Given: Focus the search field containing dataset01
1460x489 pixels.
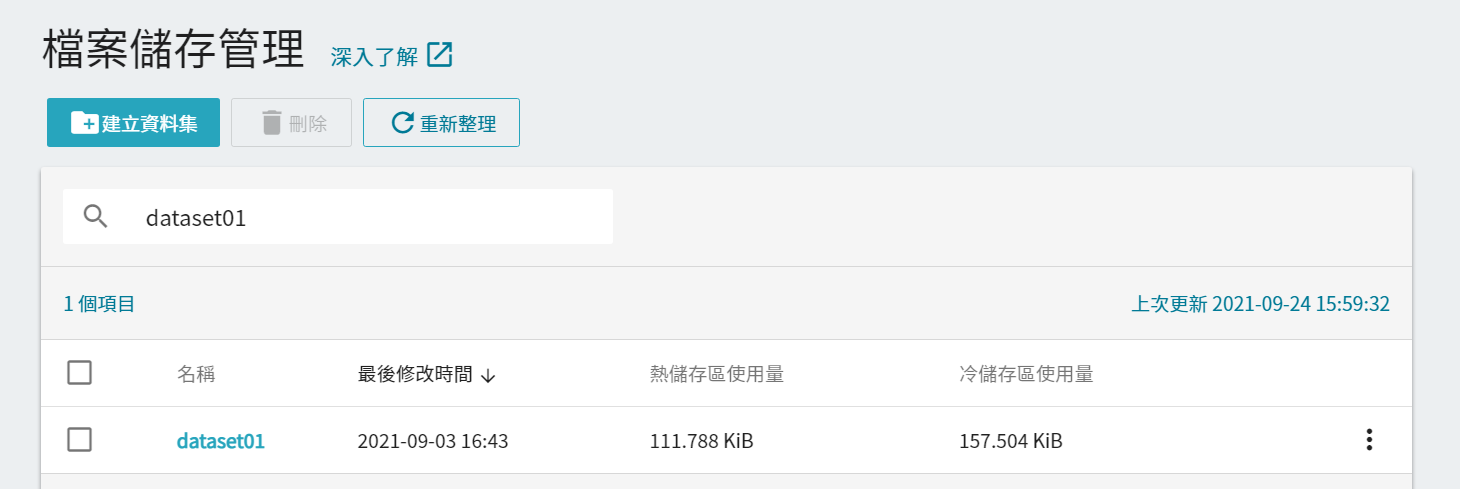Looking at the screenshot, I should 370,217.
